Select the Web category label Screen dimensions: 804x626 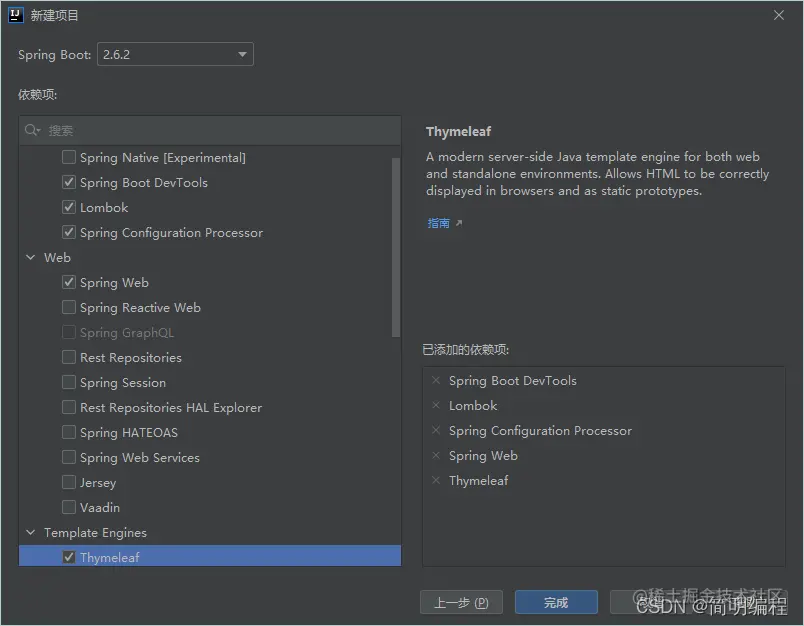tap(57, 257)
